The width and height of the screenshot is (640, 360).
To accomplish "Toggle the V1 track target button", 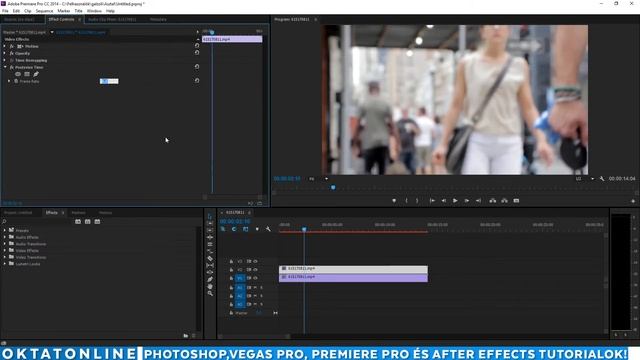I will [x=240, y=278].
